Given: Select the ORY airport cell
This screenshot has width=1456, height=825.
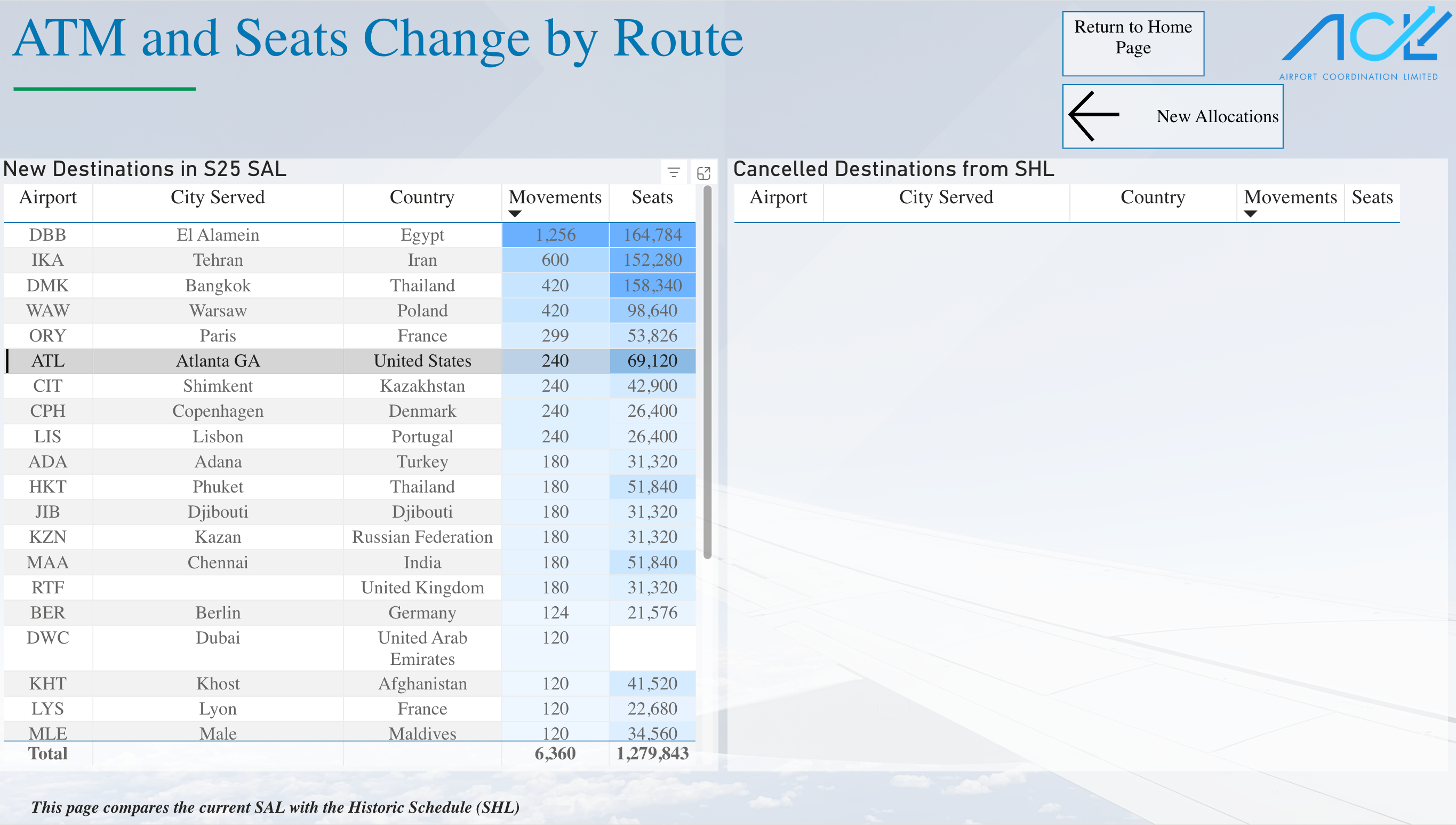Looking at the screenshot, I should [47, 336].
